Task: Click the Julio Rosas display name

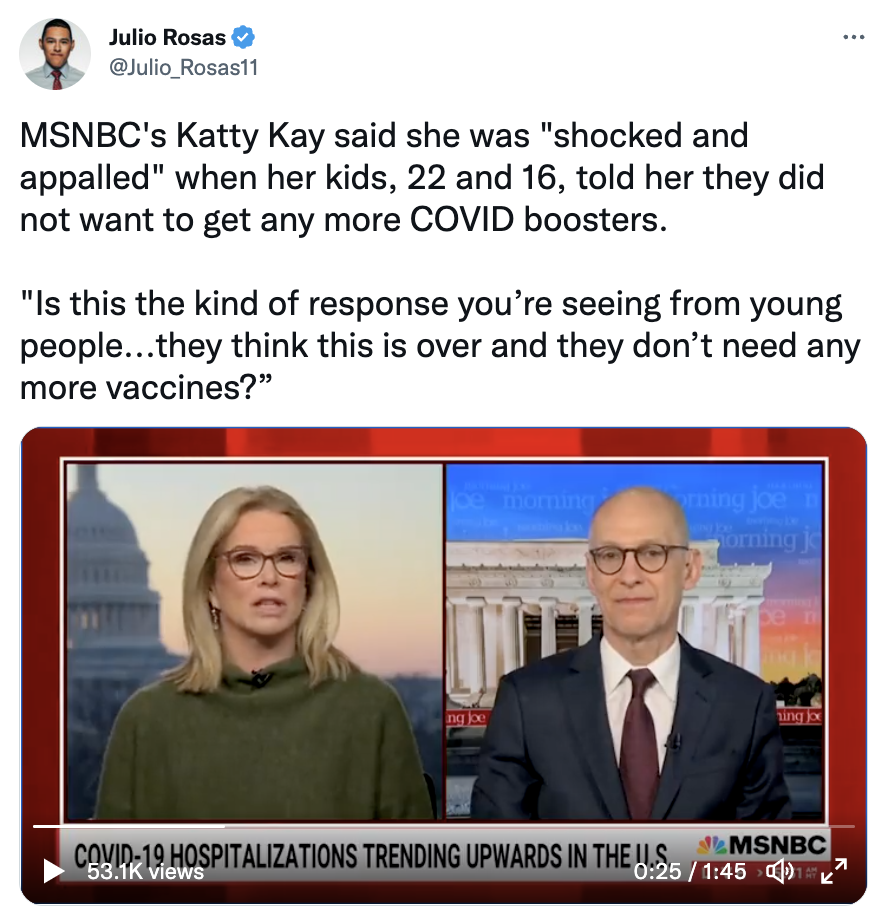Action: [x=167, y=38]
